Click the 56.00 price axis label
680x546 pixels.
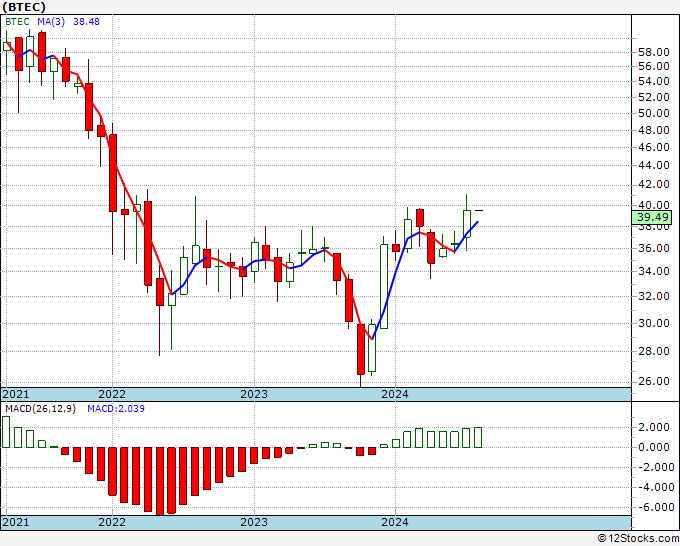pyautogui.click(x=654, y=66)
